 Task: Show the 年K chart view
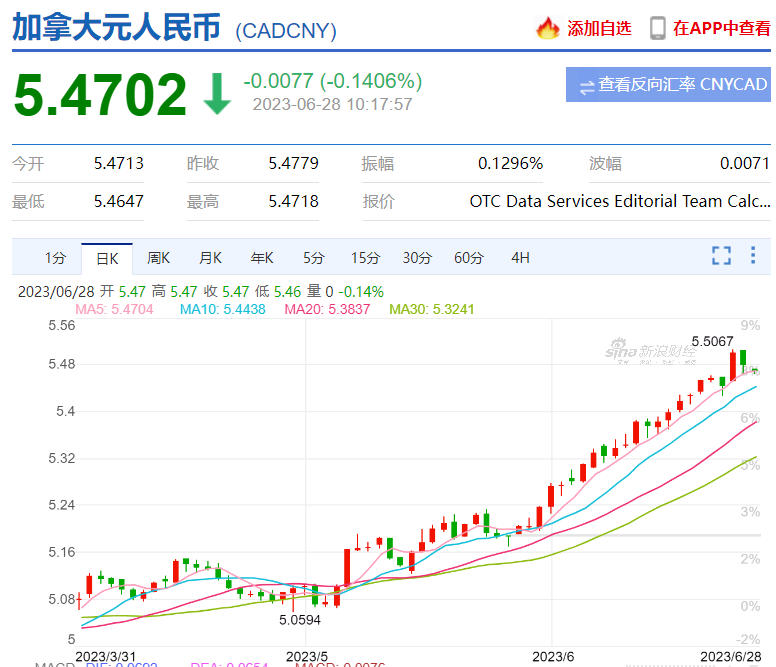click(262, 258)
